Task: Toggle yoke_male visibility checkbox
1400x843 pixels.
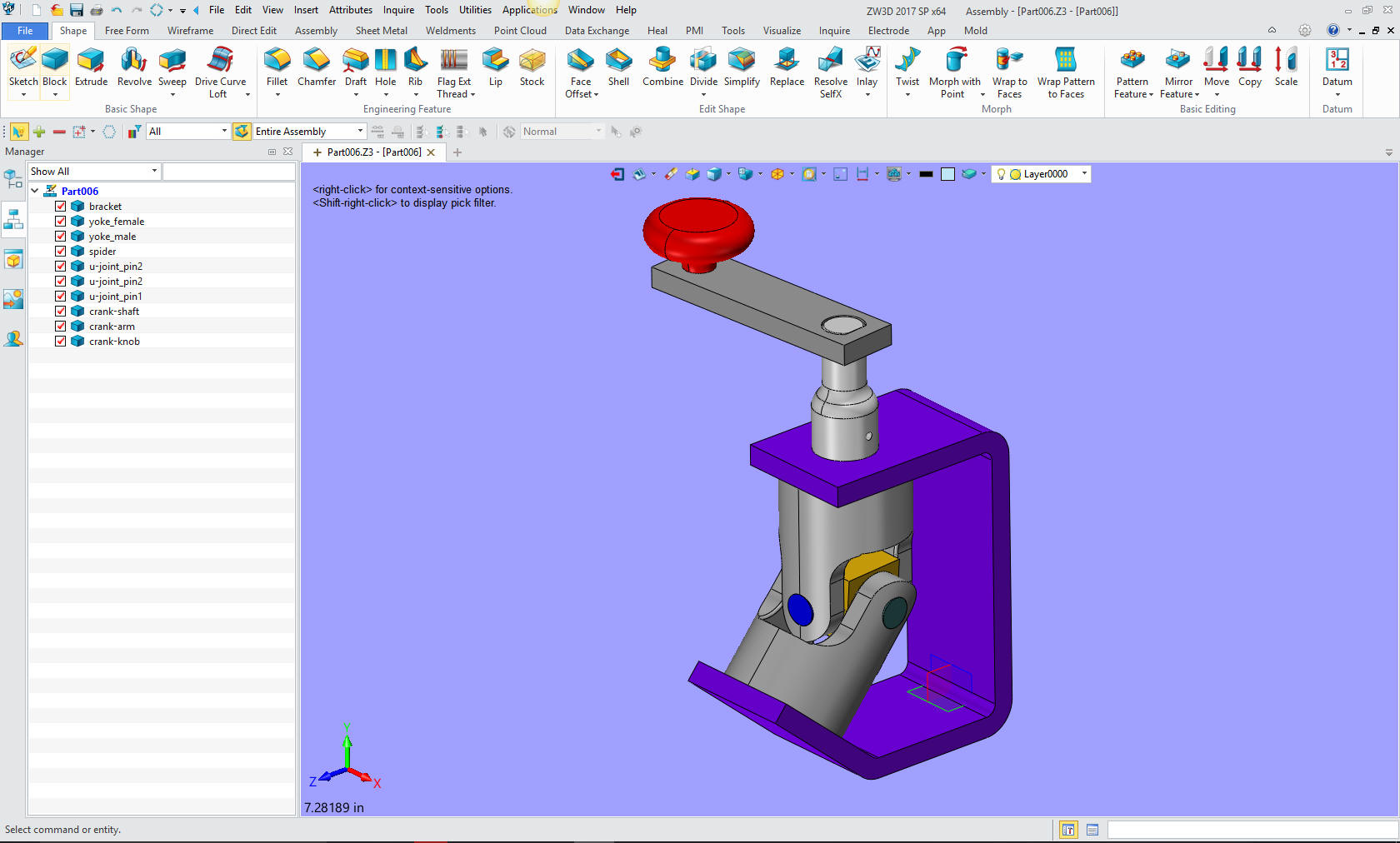Action: coord(61,236)
